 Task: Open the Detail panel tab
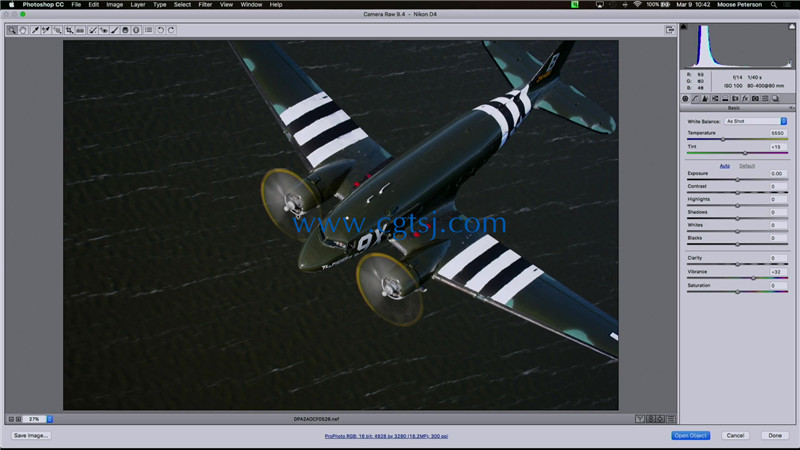[705, 98]
